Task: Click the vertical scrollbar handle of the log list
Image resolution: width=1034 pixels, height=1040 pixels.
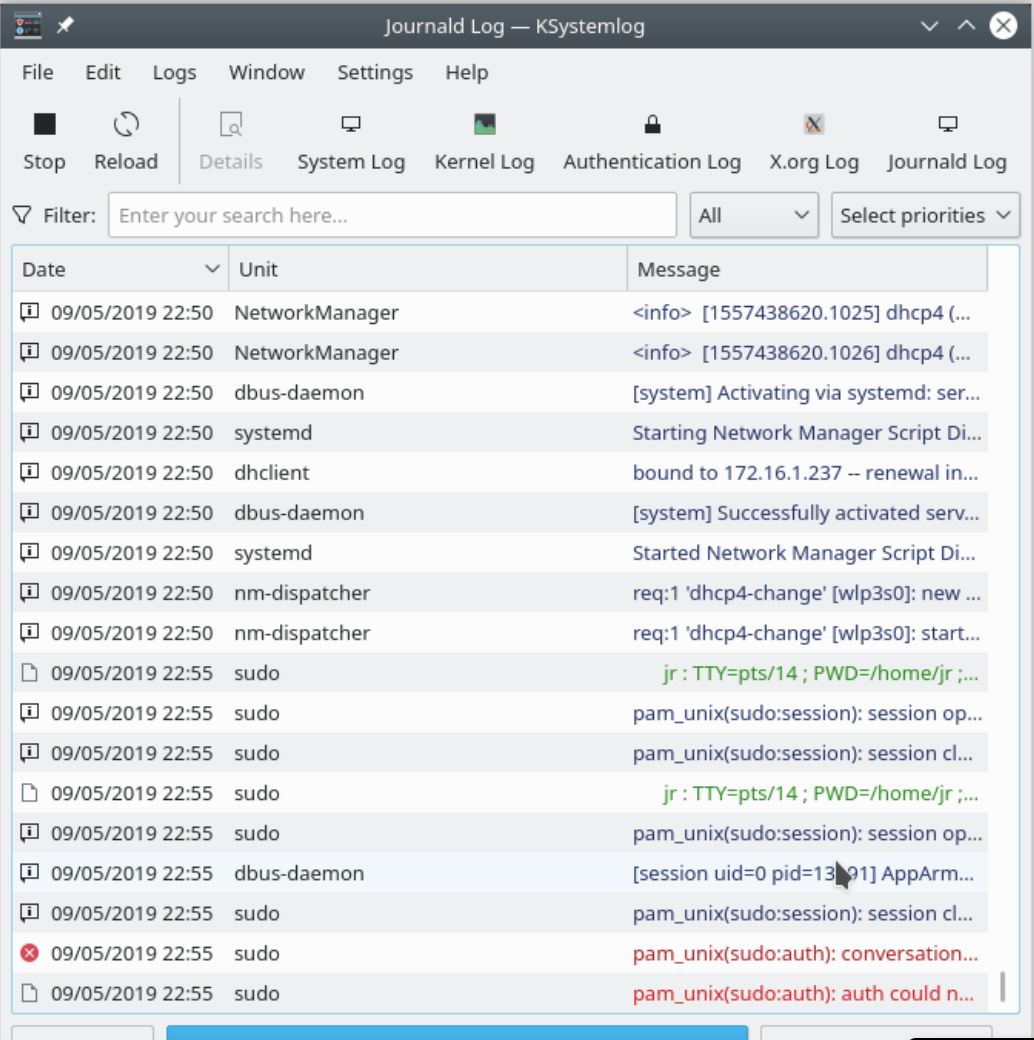Action: [1003, 987]
